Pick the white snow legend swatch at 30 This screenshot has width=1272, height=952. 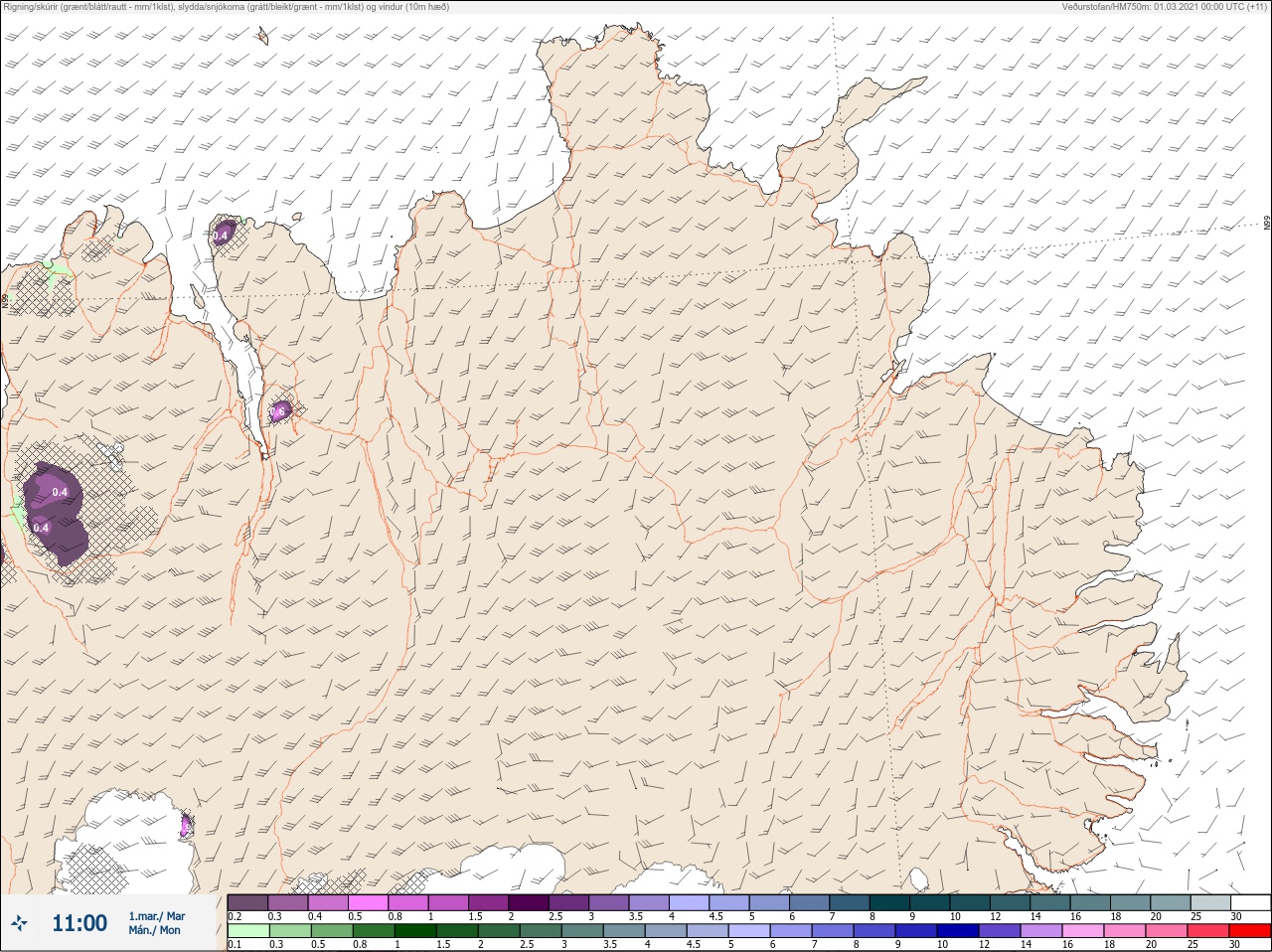(1250, 902)
